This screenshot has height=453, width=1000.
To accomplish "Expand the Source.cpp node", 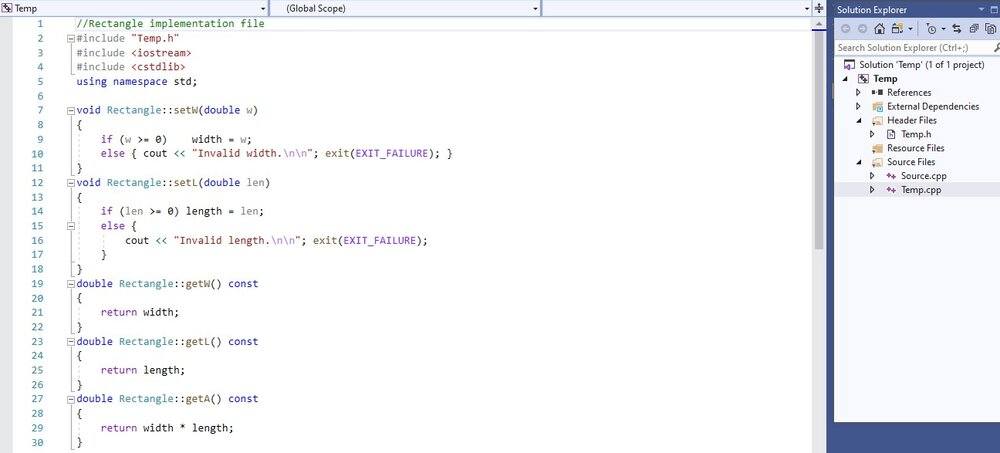I will point(872,176).
